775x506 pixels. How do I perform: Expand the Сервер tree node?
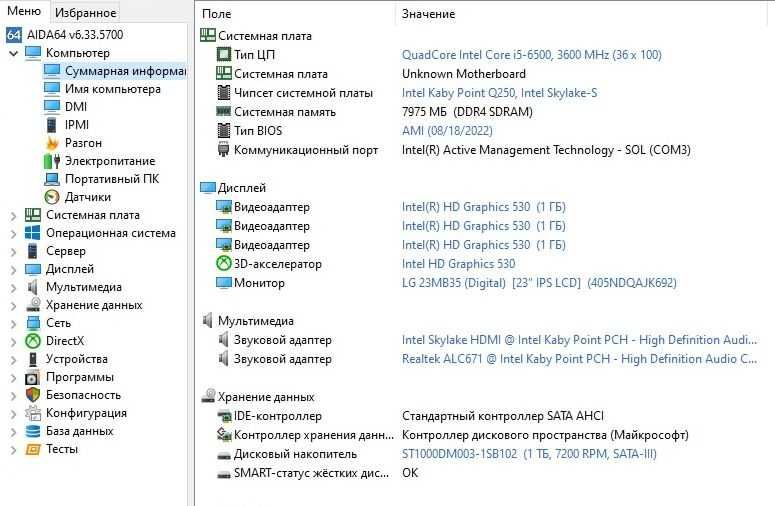point(13,252)
